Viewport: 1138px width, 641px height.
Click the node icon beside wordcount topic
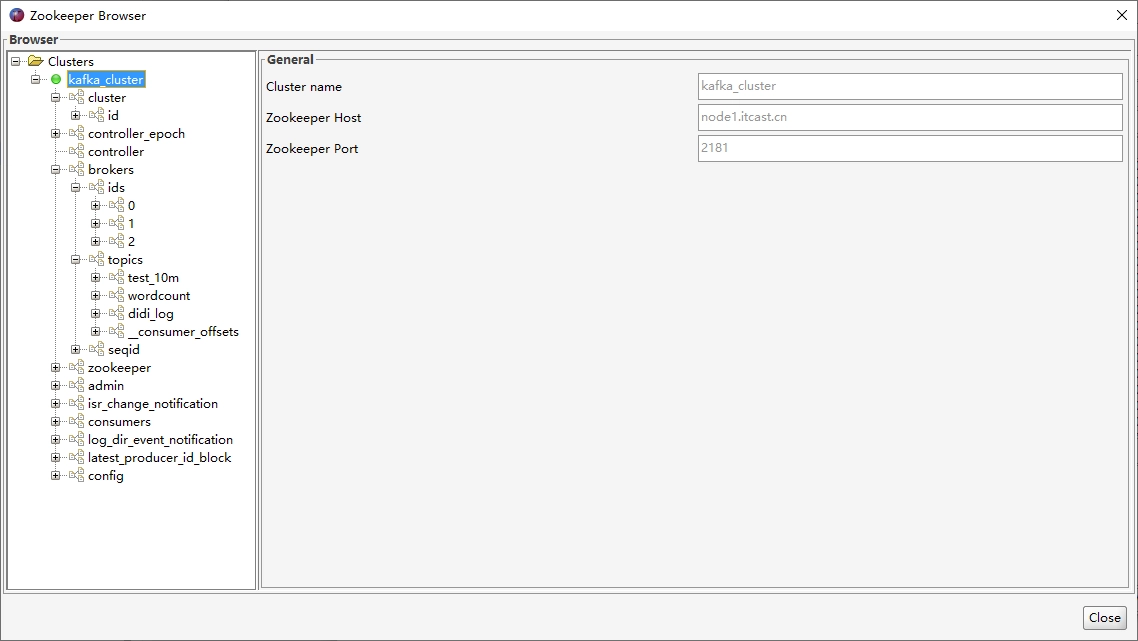pos(117,295)
